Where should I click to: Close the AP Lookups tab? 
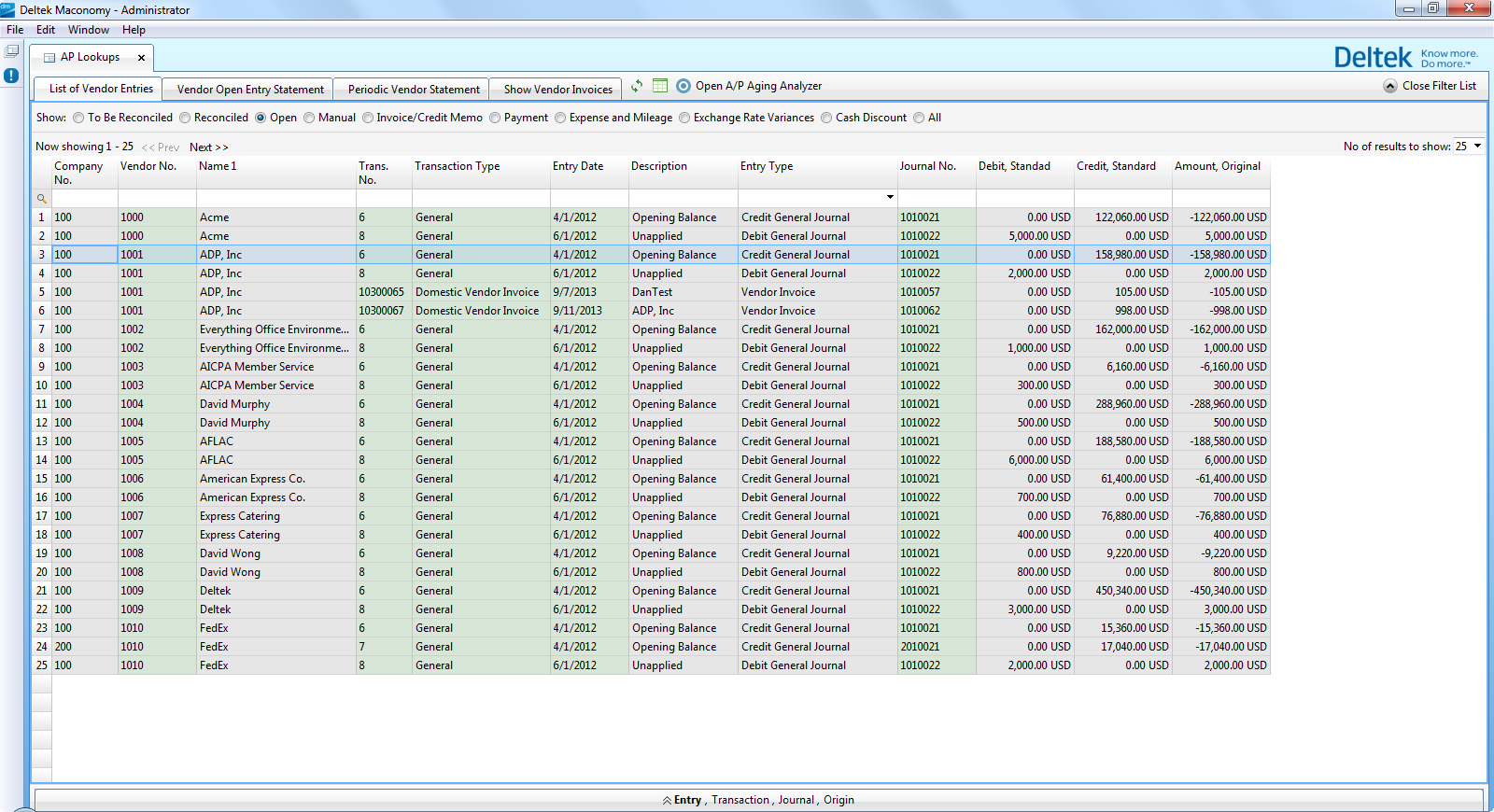[x=141, y=58]
